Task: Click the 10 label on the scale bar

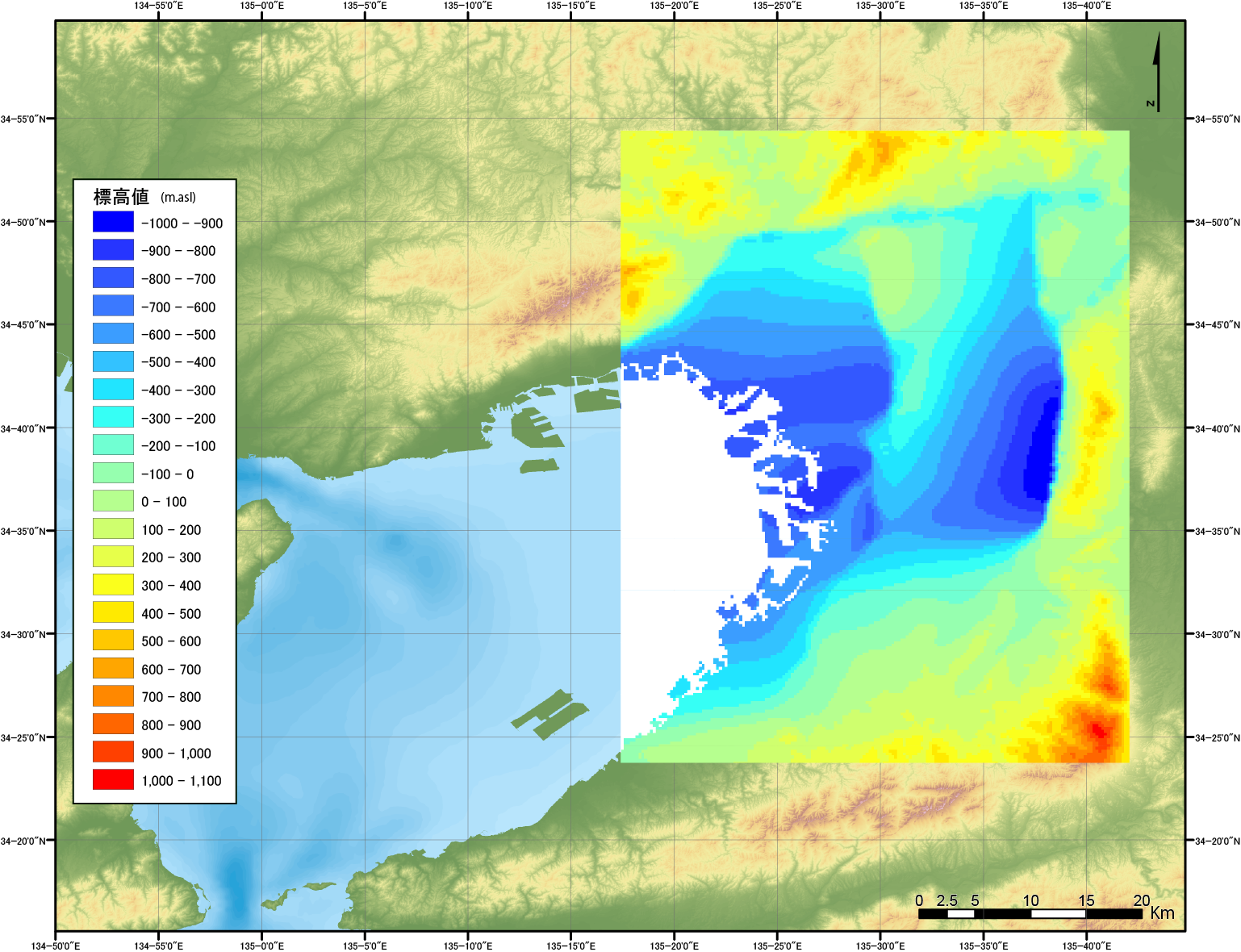Action: pos(1030,900)
